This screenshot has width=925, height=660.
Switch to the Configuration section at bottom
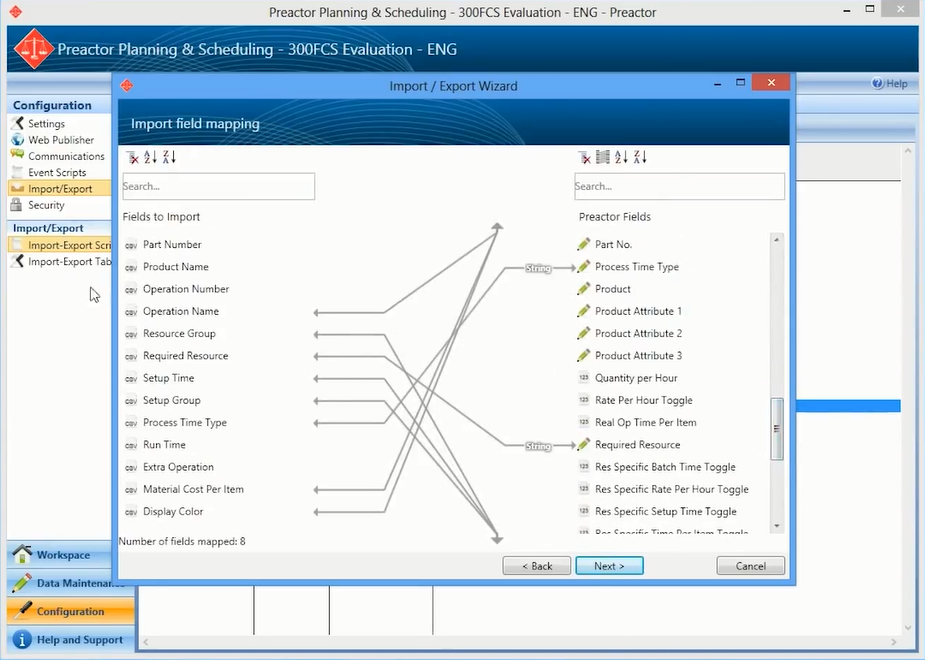point(71,612)
